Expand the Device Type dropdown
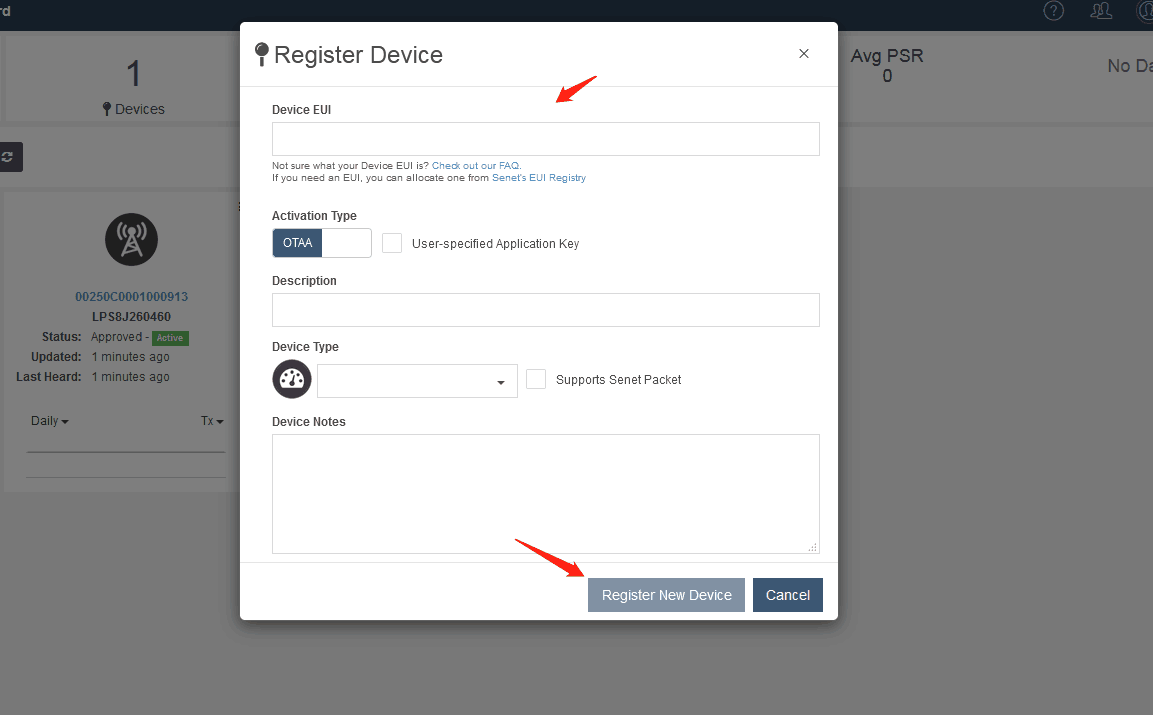The image size is (1153, 715). click(417, 381)
